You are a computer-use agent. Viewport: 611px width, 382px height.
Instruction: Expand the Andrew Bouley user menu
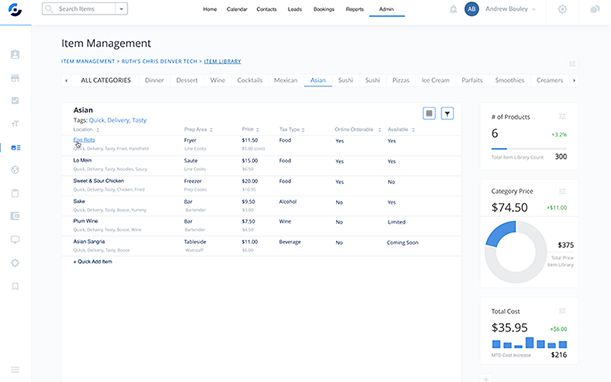(x=533, y=9)
